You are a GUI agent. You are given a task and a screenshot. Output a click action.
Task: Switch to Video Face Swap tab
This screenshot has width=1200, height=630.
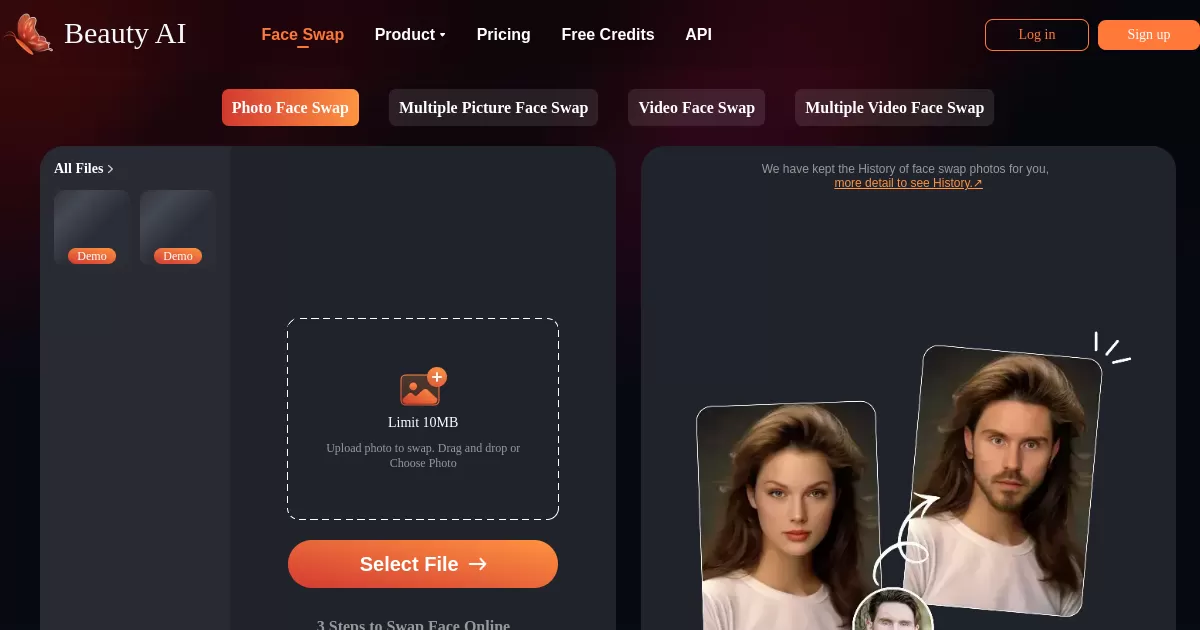(x=696, y=108)
